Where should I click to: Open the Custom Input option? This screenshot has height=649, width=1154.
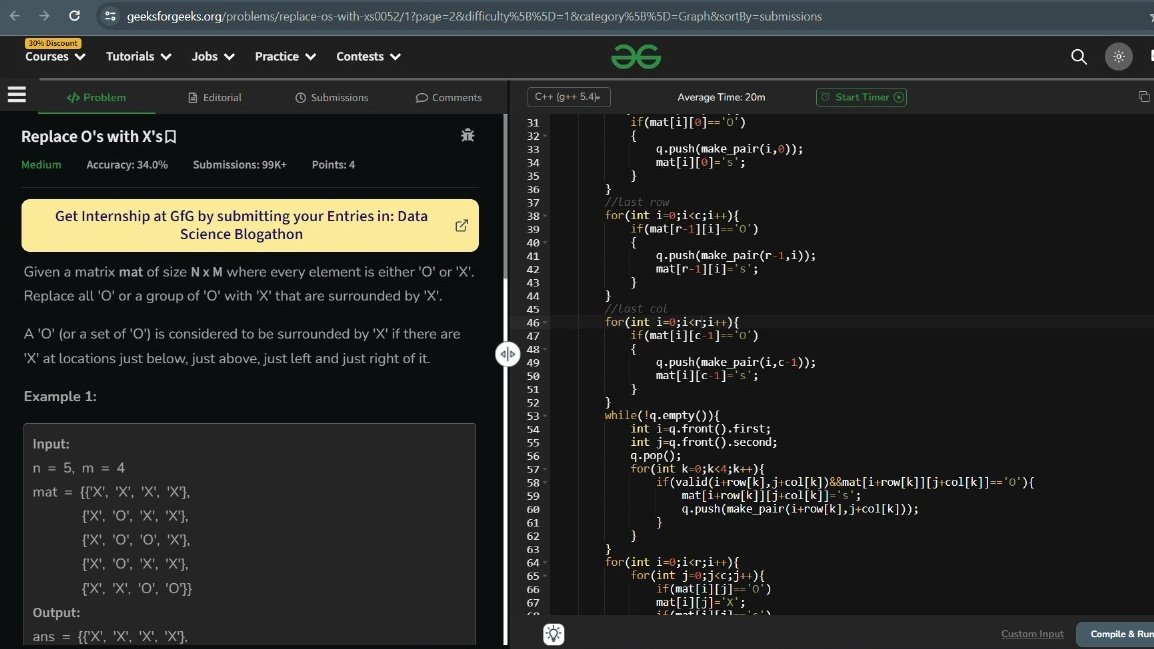1031,633
